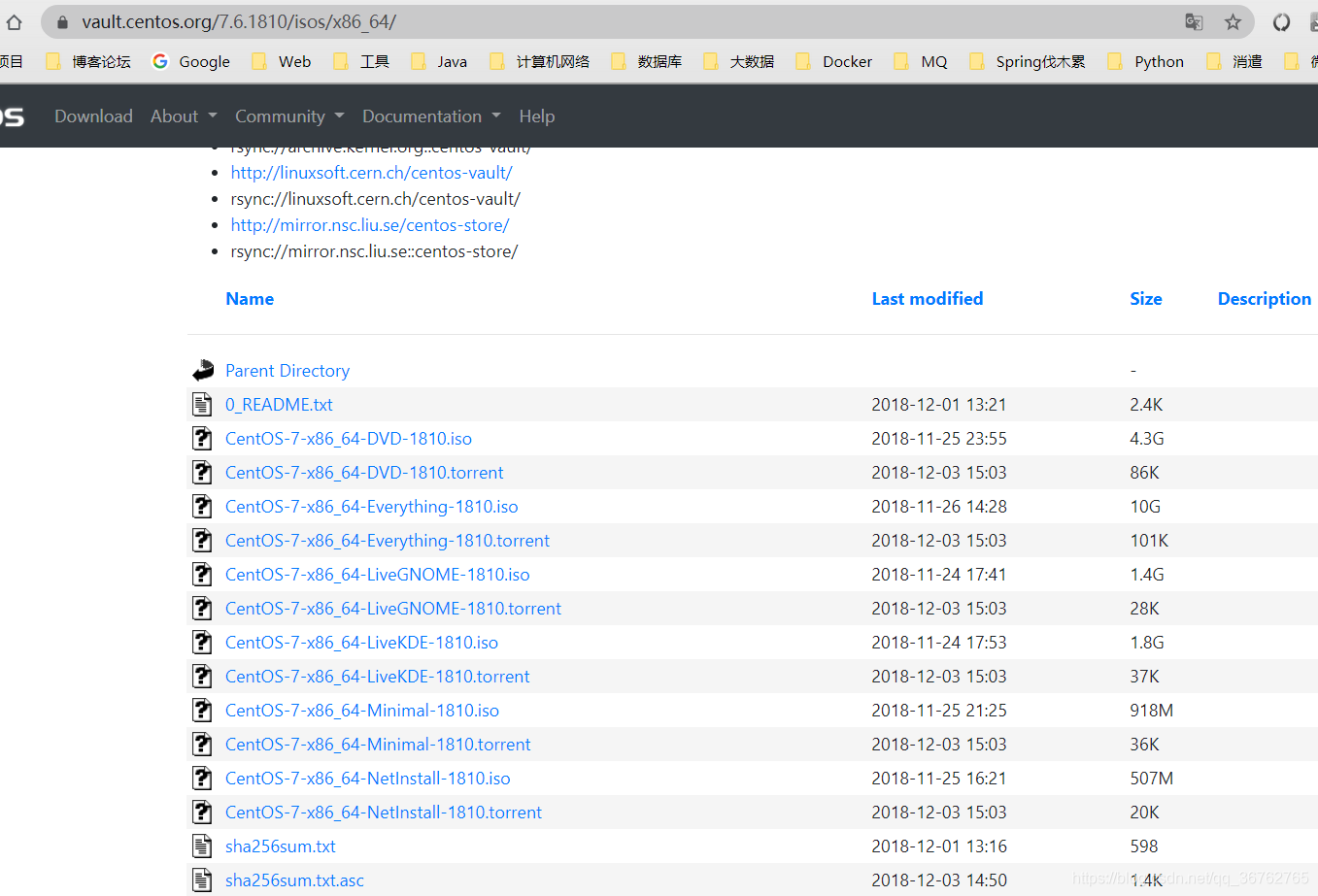Open the 大数据 bookmarks folder
The width and height of the screenshot is (1318, 896).
click(x=738, y=61)
